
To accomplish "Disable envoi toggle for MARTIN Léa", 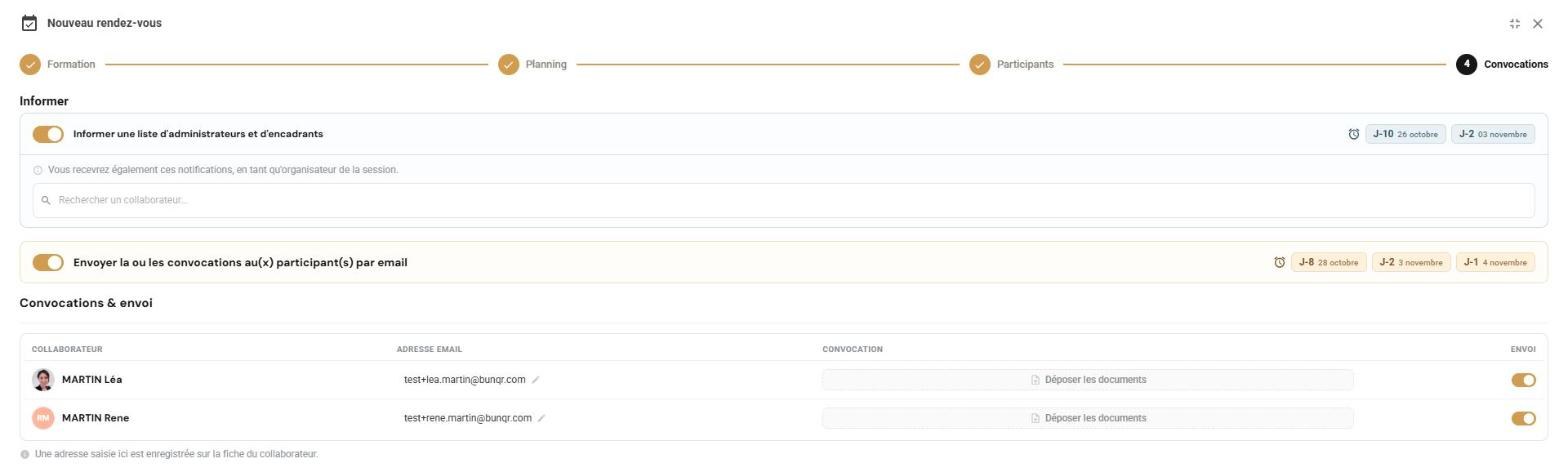I will pos(1523,380).
